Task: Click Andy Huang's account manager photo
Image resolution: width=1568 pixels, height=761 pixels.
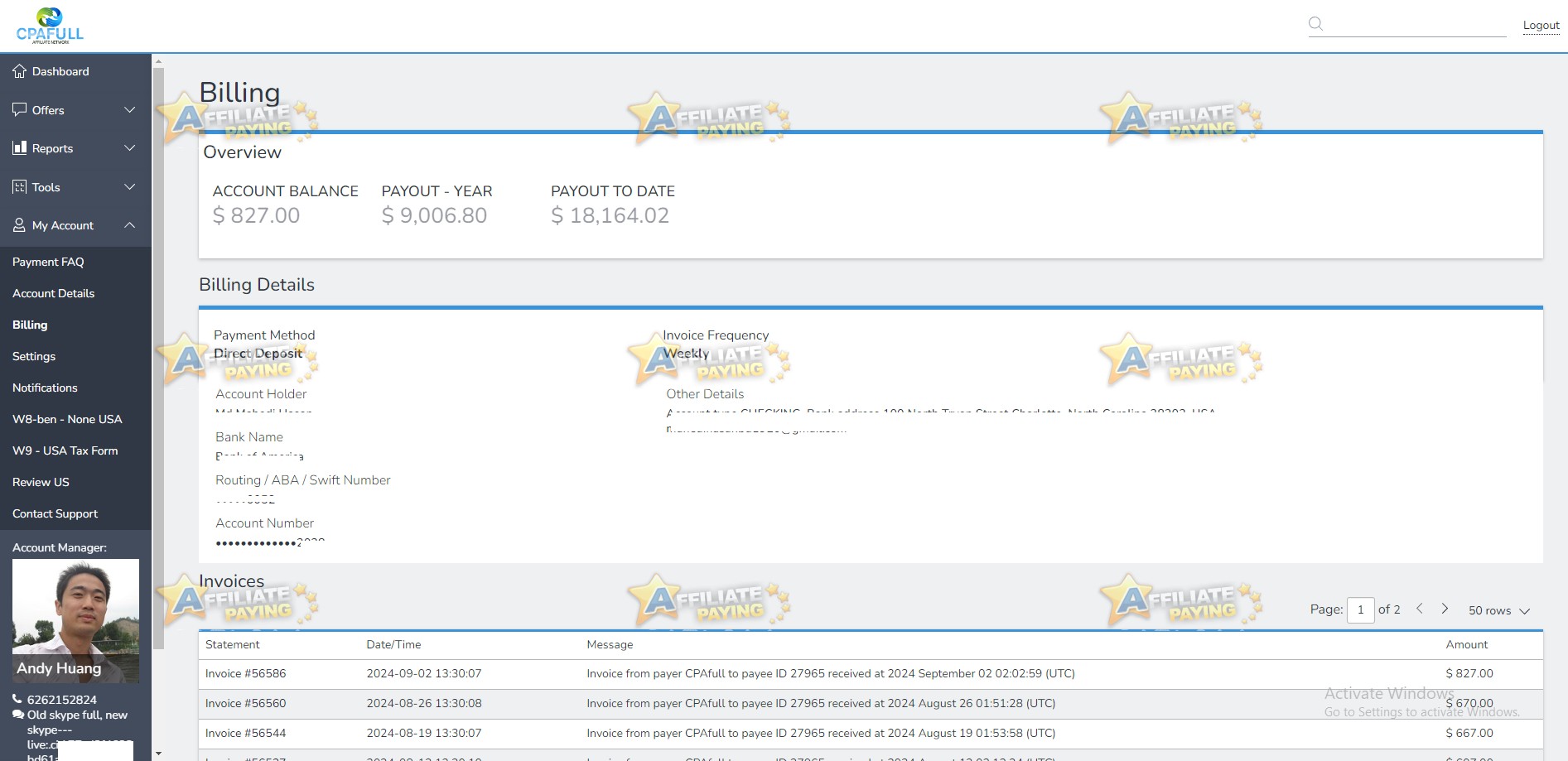Action: [75, 621]
